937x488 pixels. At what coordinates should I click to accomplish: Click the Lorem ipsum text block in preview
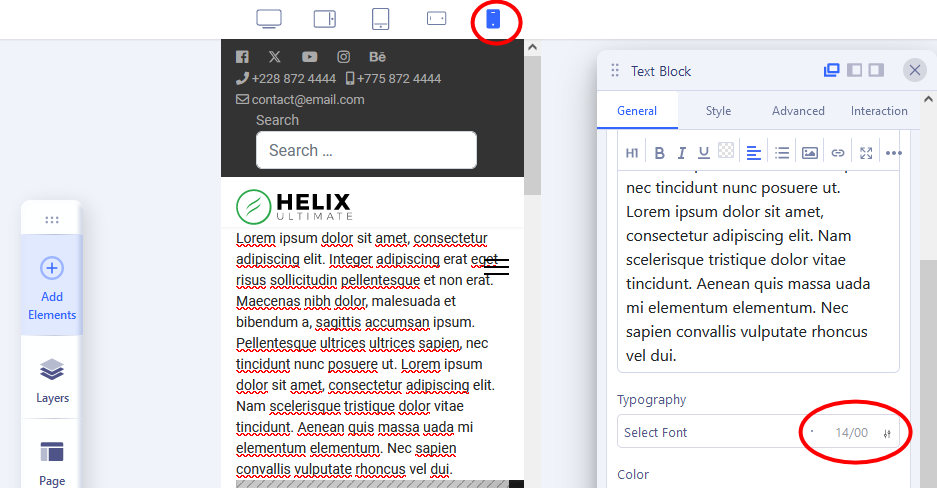tap(366, 354)
